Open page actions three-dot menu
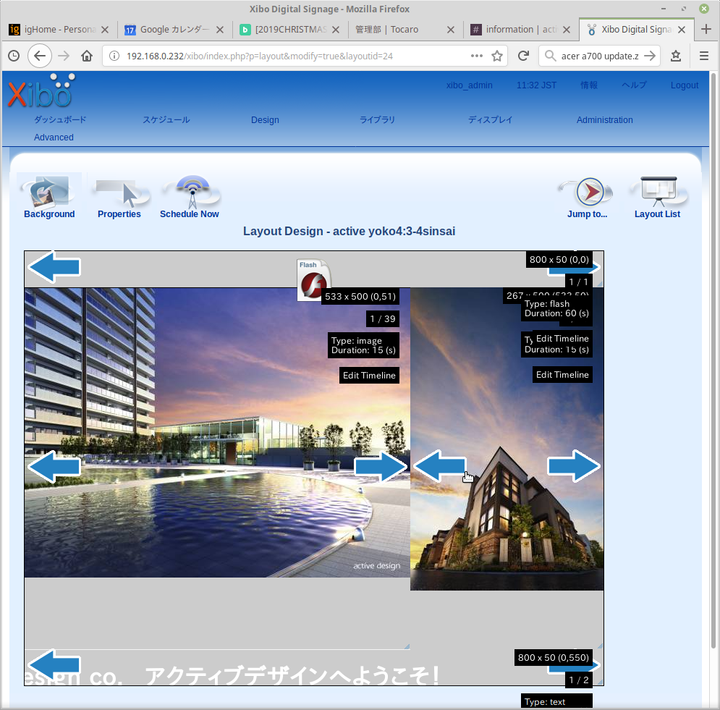The height and width of the screenshot is (710, 720). [477, 56]
